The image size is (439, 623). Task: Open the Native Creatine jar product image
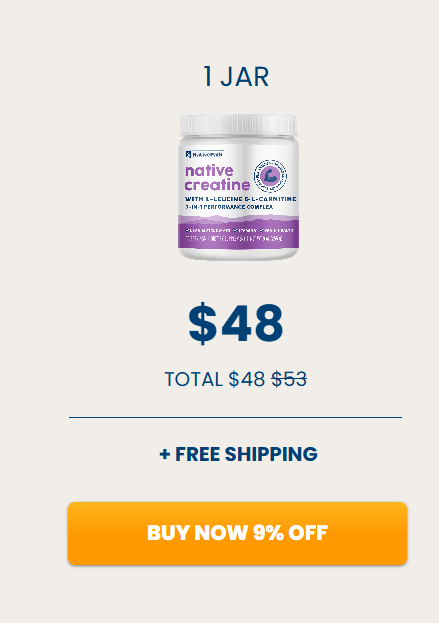[x=238, y=188]
